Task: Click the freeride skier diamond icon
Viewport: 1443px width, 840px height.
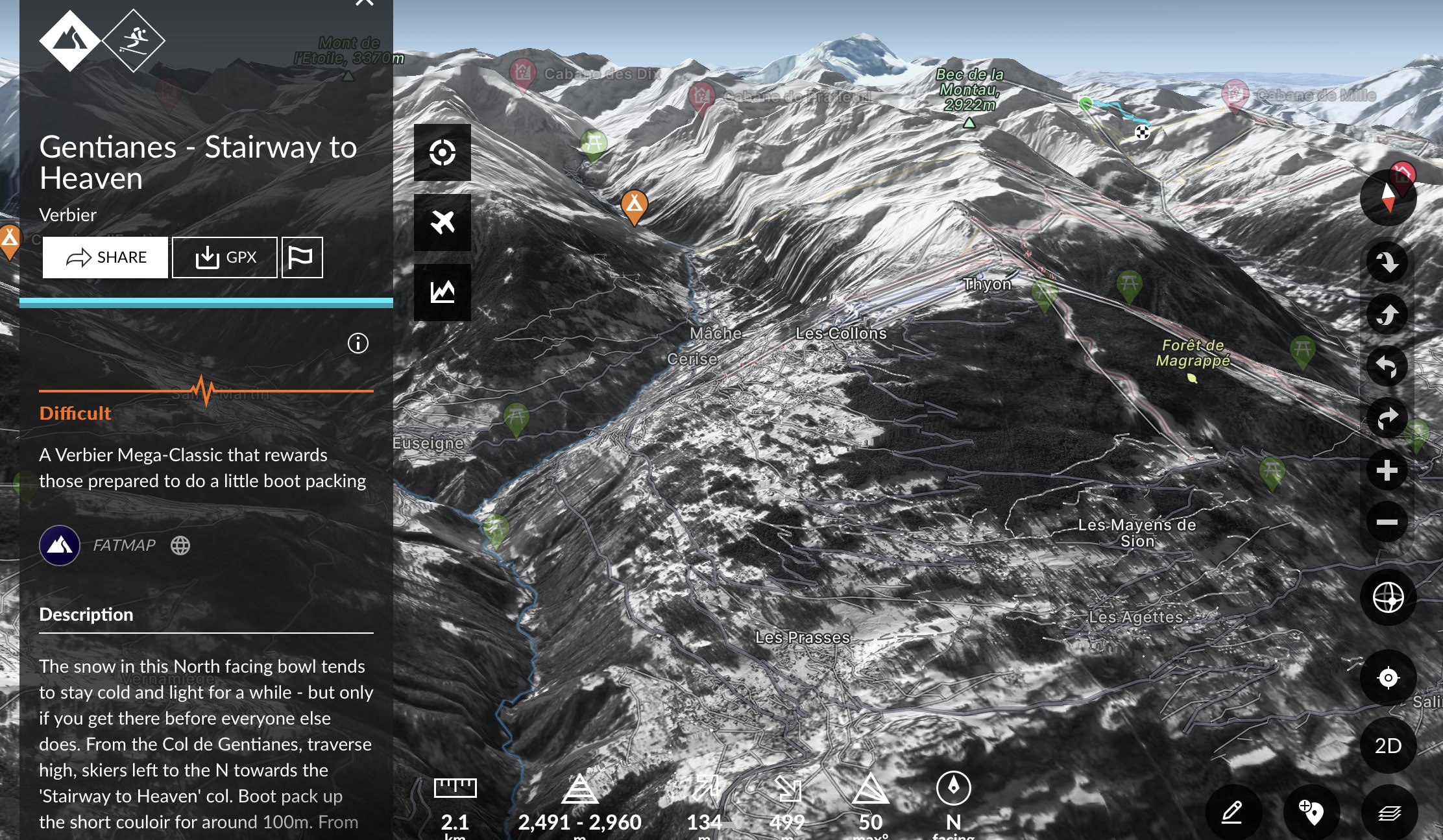Action: point(134,41)
